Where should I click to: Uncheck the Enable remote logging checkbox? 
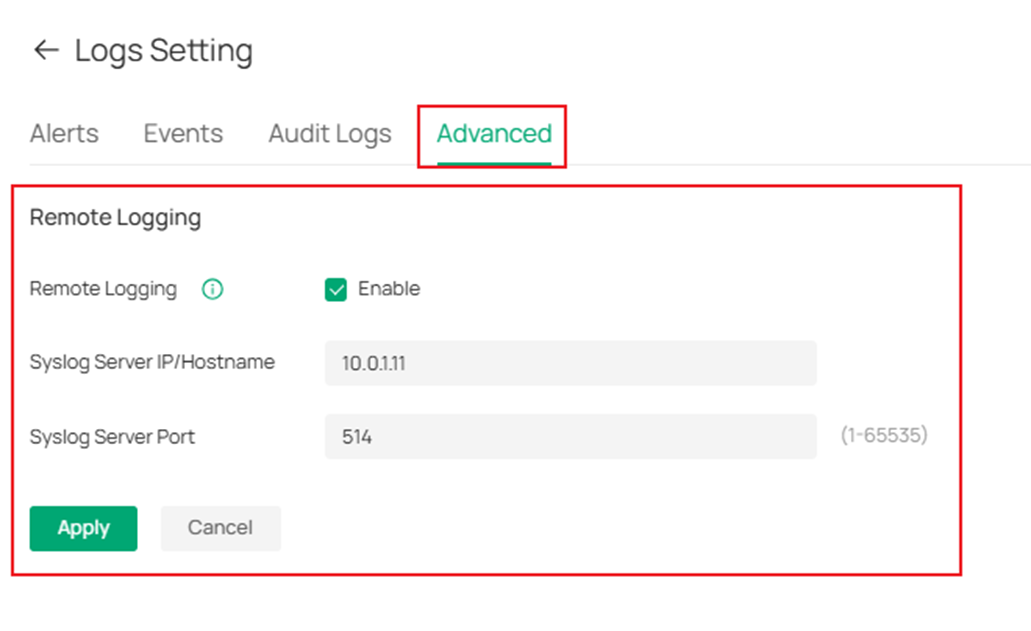click(335, 289)
